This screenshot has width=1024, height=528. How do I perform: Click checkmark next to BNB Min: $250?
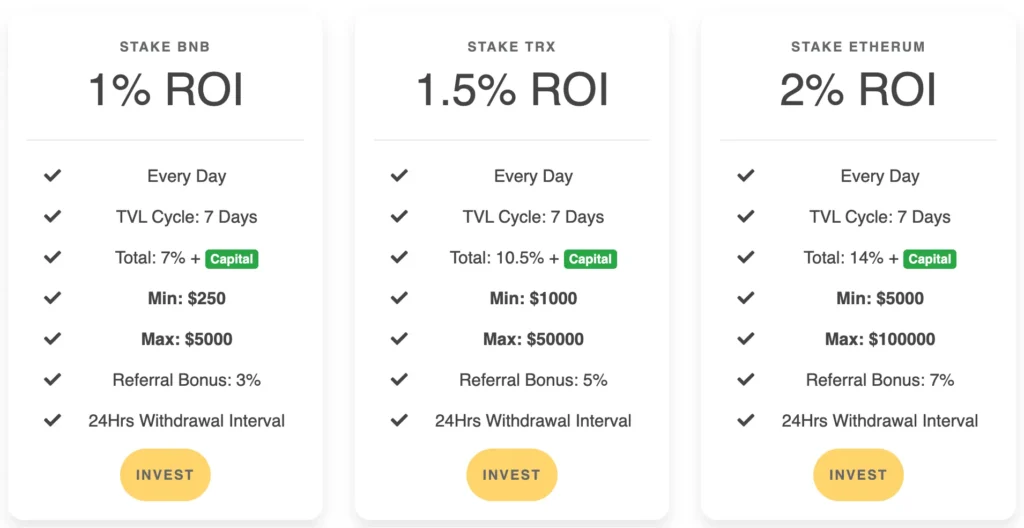tap(53, 298)
